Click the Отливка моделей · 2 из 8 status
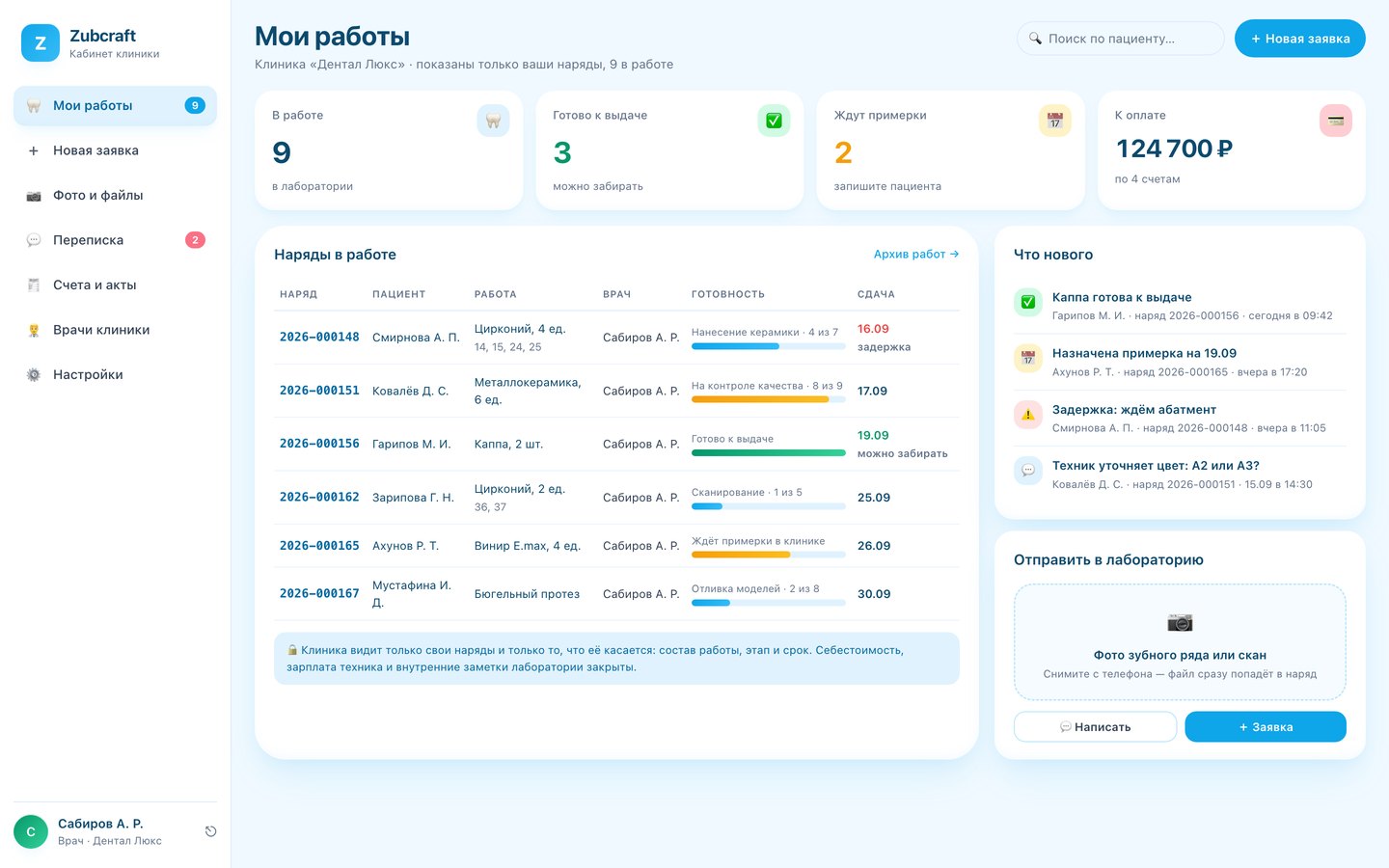 point(755,588)
